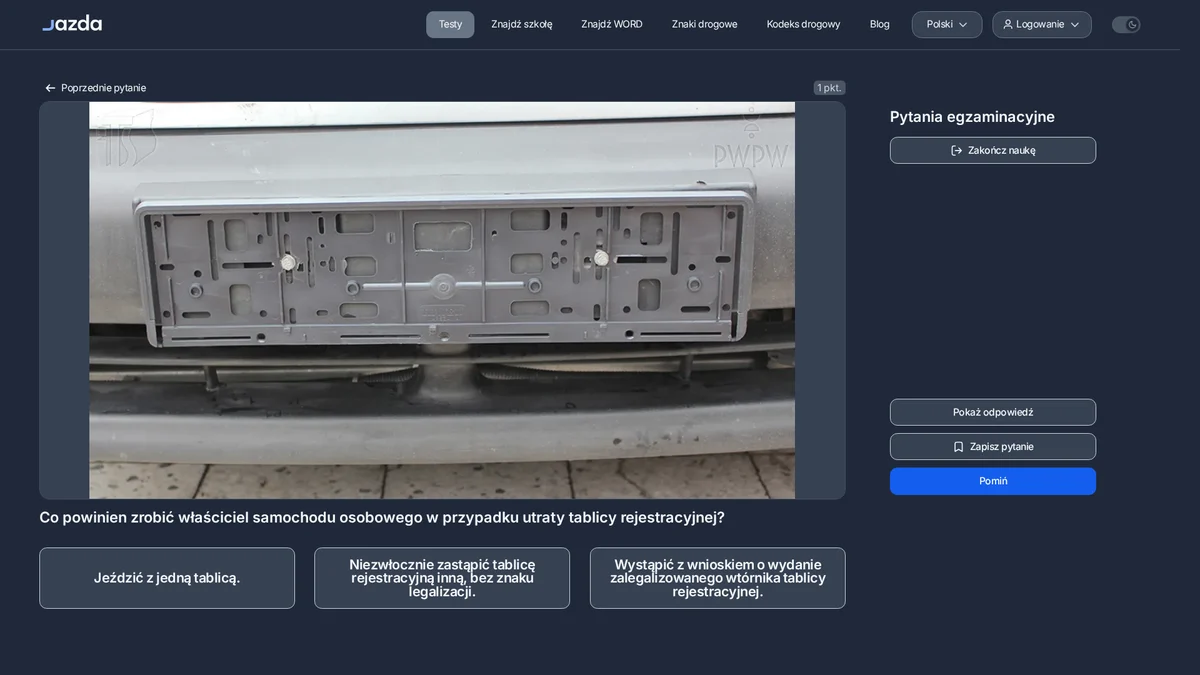Click the user icon next to Logowanie
Screen dimensions: 1200x675
tap(1008, 24)
